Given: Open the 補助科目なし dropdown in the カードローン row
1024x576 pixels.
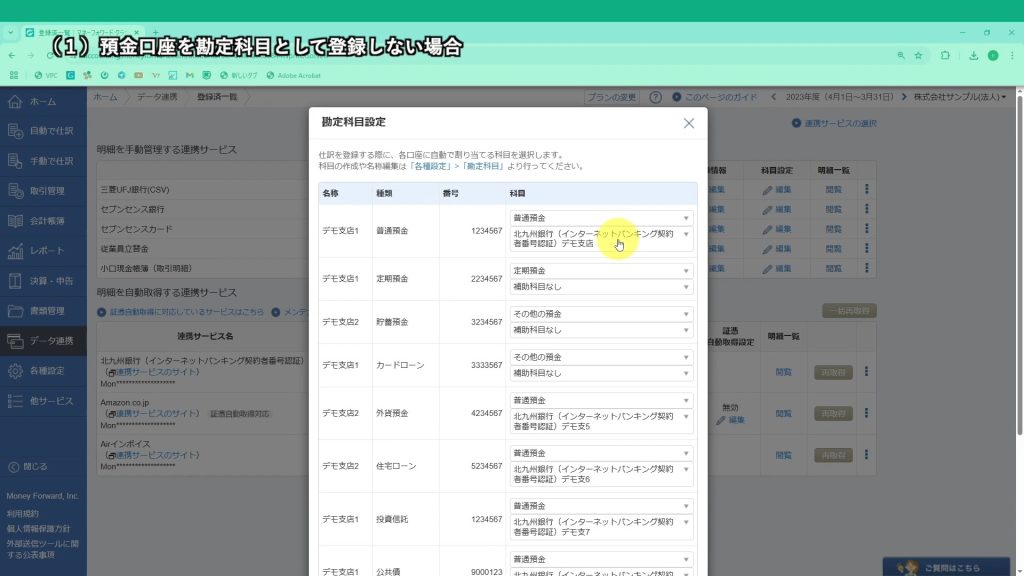Looking at the screenshot, I should pyautogui.click(x=601, y=374).
